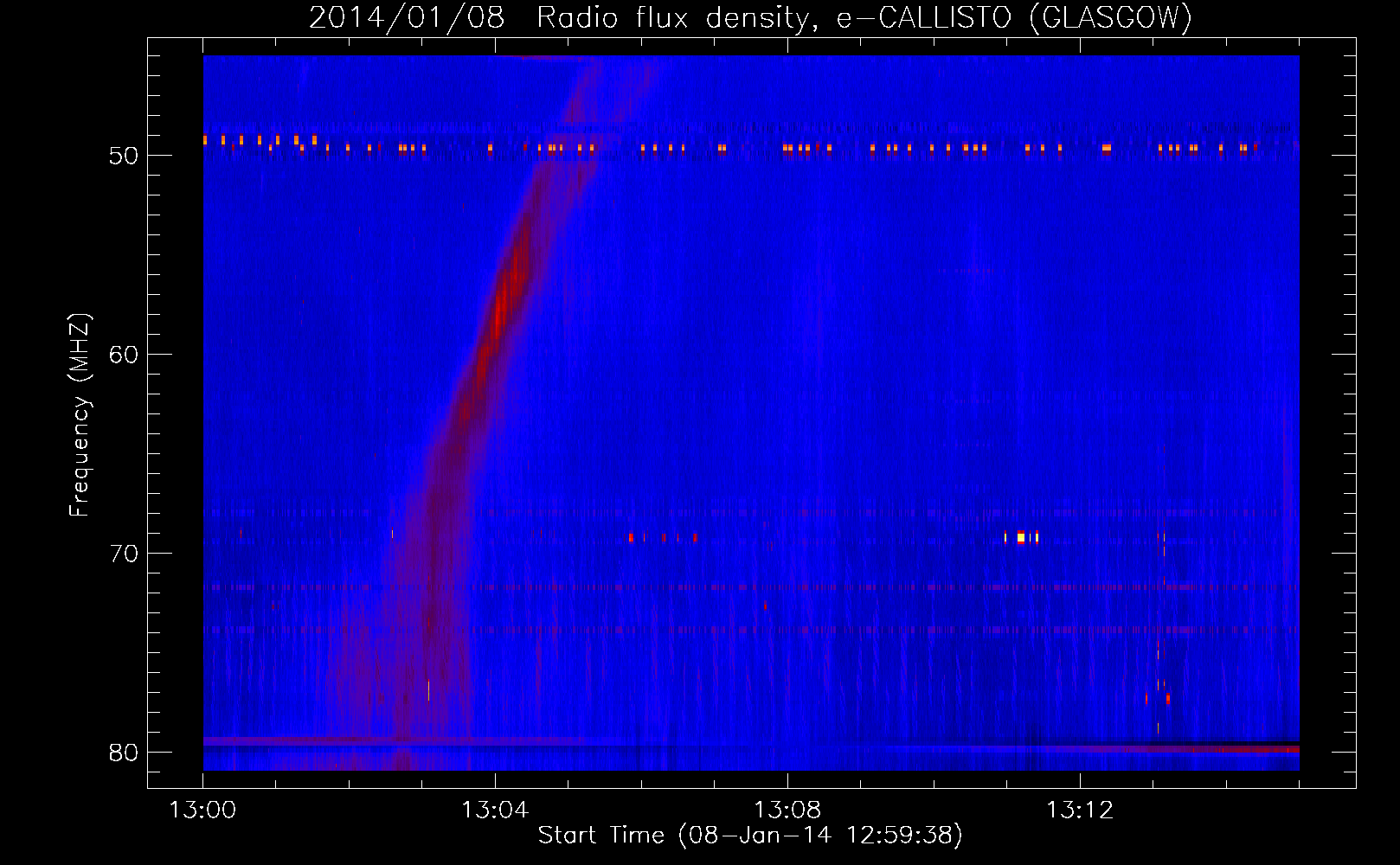Click the 50 frequency tick label
Viewport: 1400px width, 865px height.
pyautogui.click(x=125, y=156)
